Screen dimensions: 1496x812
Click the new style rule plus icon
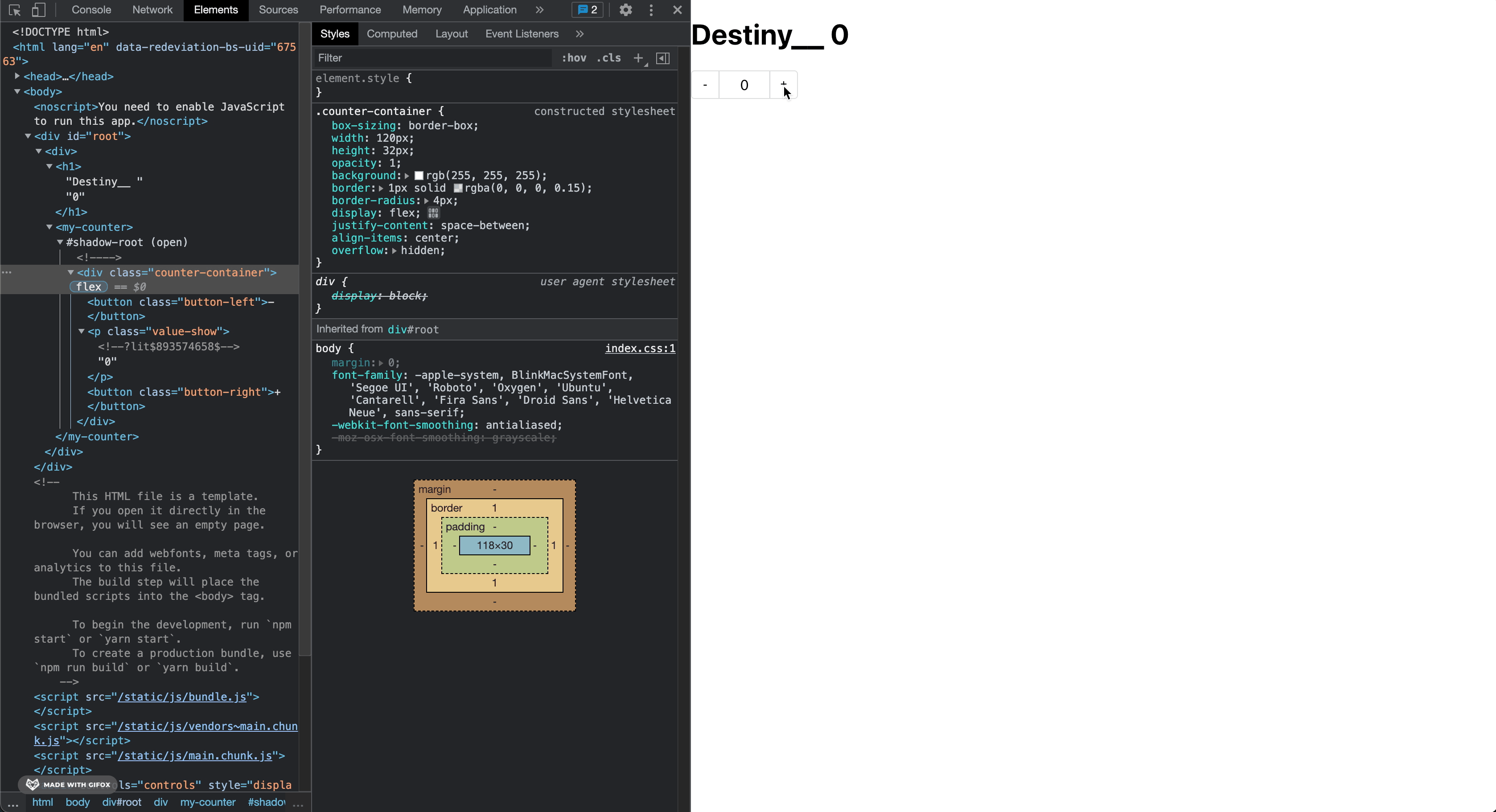click(638, 58)
